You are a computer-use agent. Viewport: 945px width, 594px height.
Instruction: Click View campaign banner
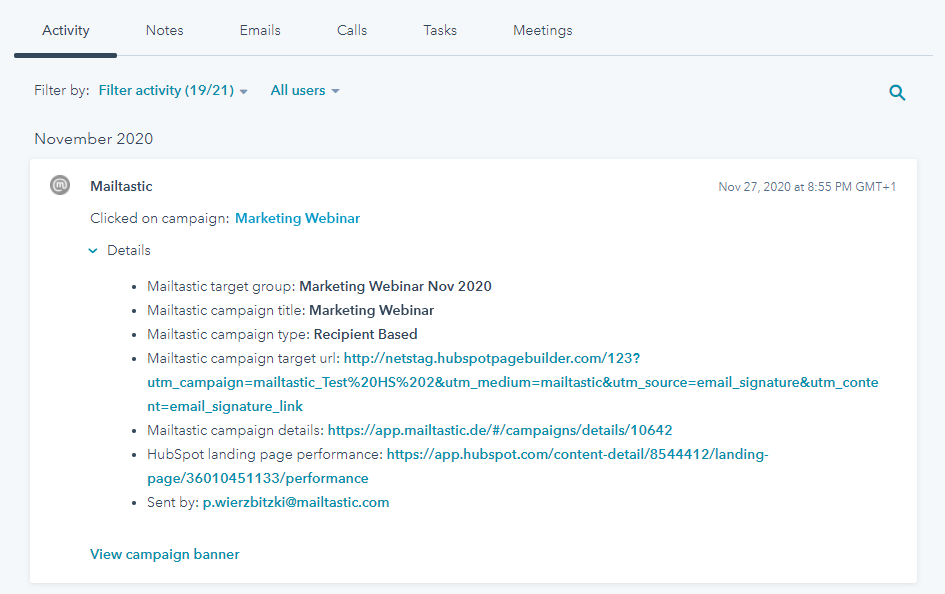click(165, 554)
